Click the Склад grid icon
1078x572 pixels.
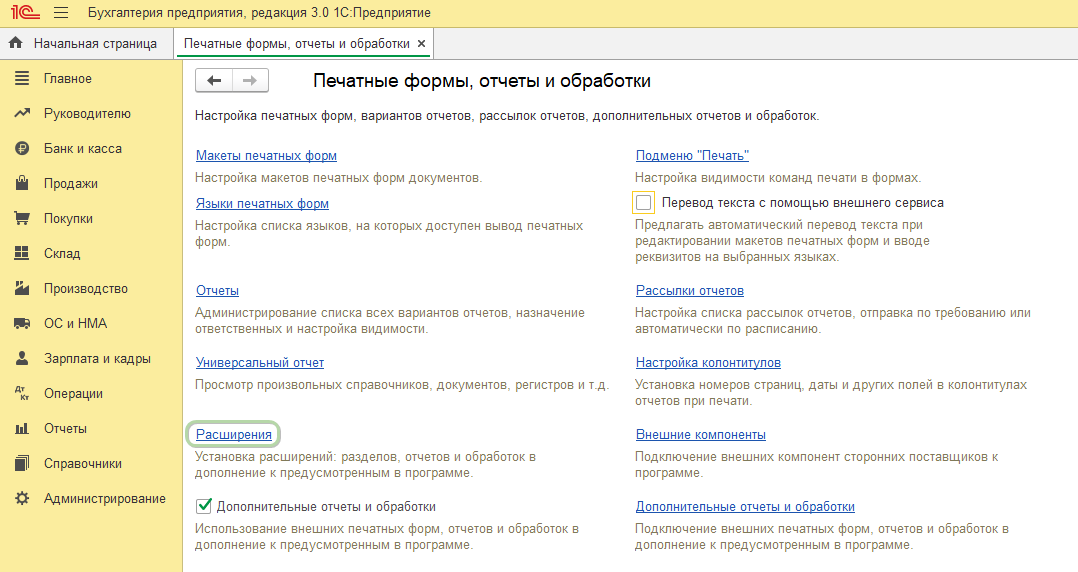22,253
